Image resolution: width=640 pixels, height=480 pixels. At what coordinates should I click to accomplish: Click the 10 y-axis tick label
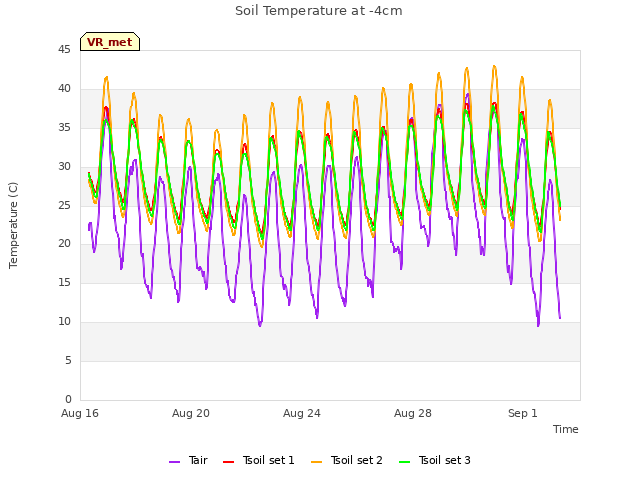(64, 322)
